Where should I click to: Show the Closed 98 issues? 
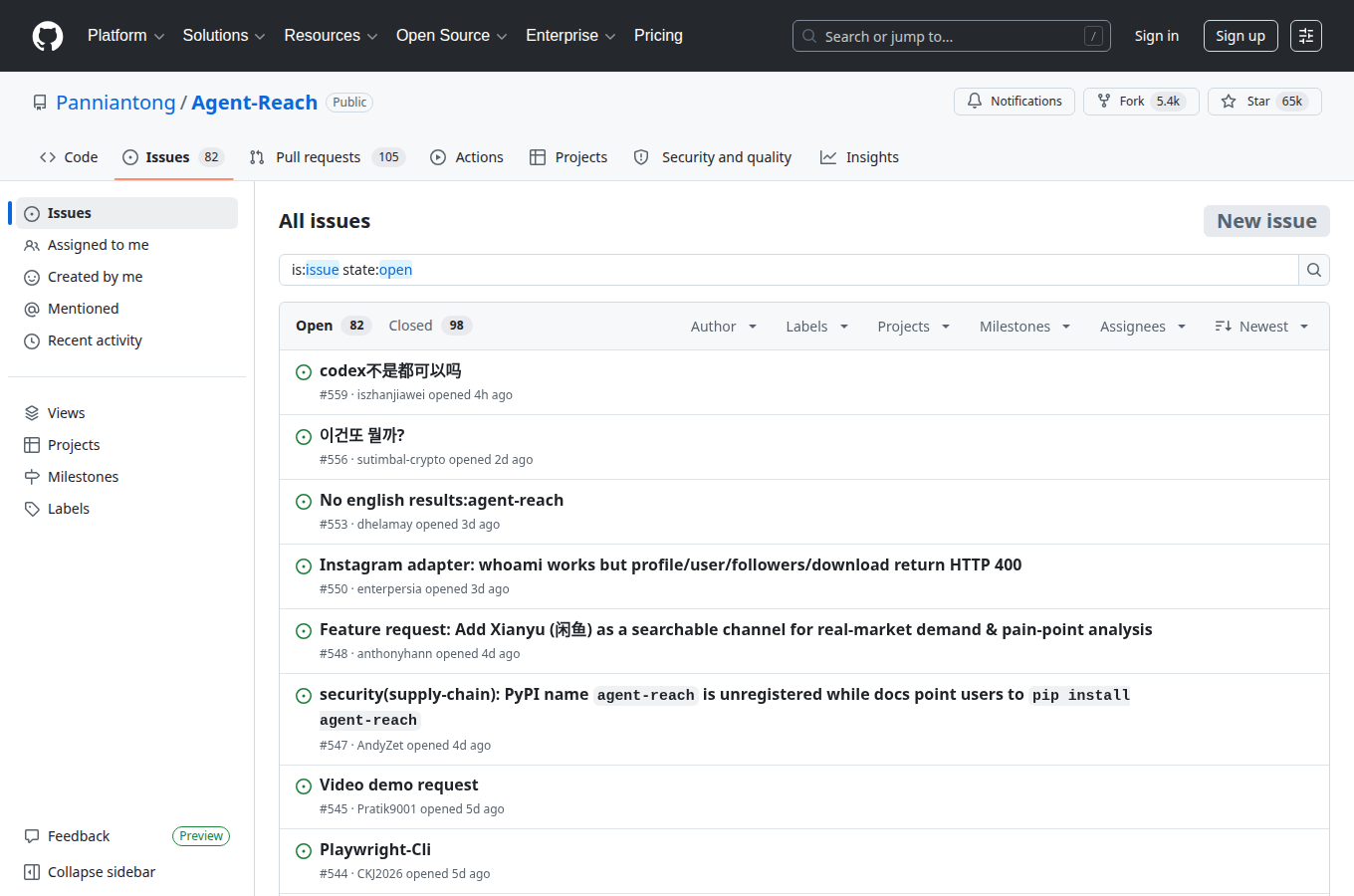click(x=429, y=326)
